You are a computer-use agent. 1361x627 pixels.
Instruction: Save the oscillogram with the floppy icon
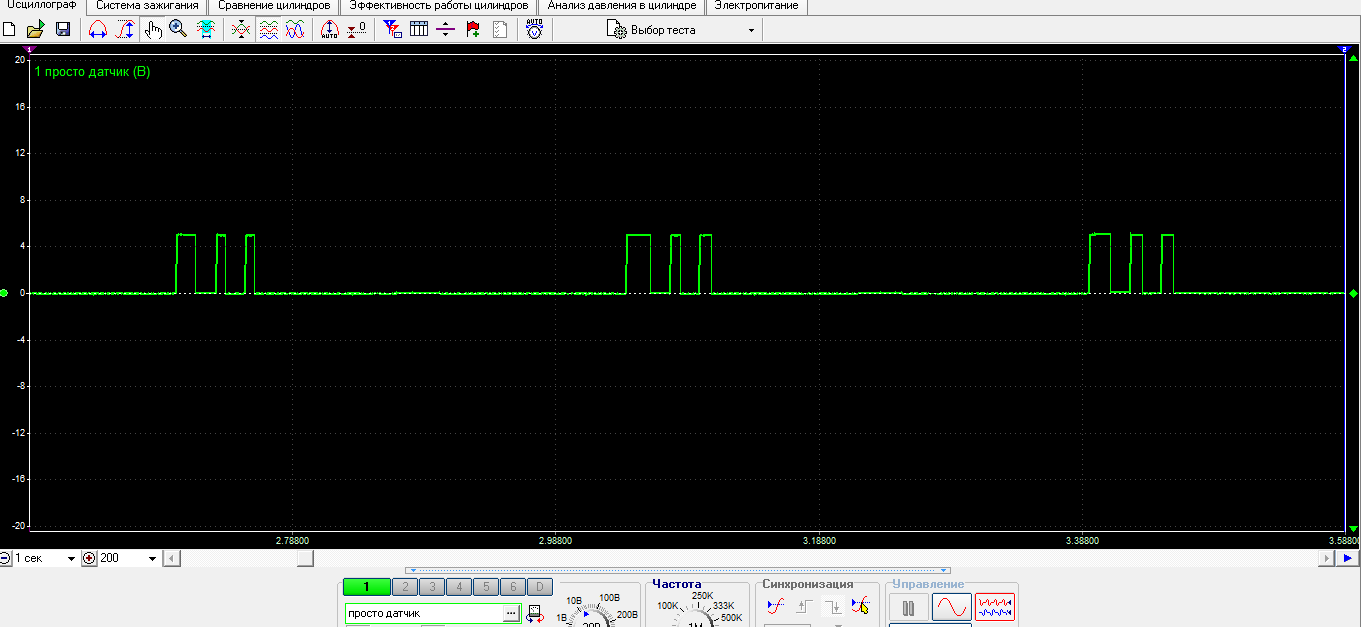pos(62,30)
